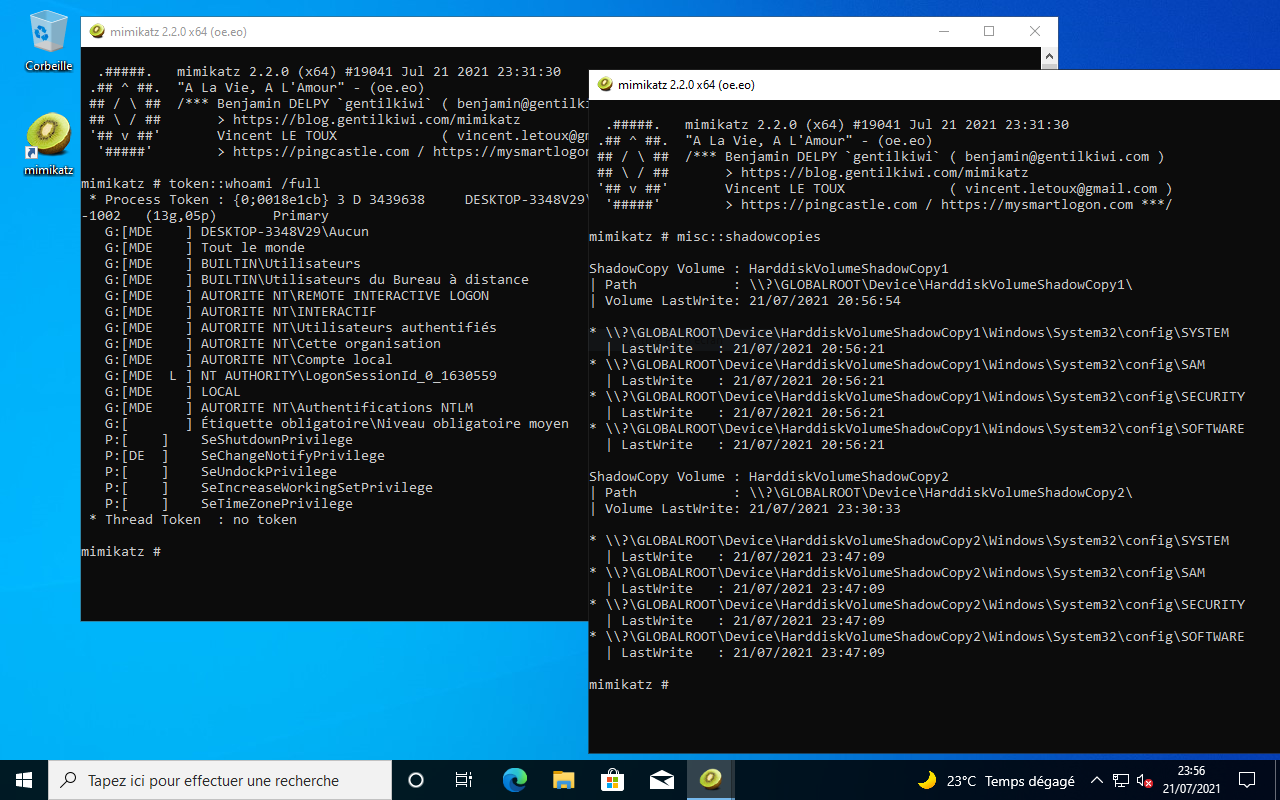Minimize the back mimikatz window
This screenshot has width=1280, height=800.
click(x=943, y=31)
